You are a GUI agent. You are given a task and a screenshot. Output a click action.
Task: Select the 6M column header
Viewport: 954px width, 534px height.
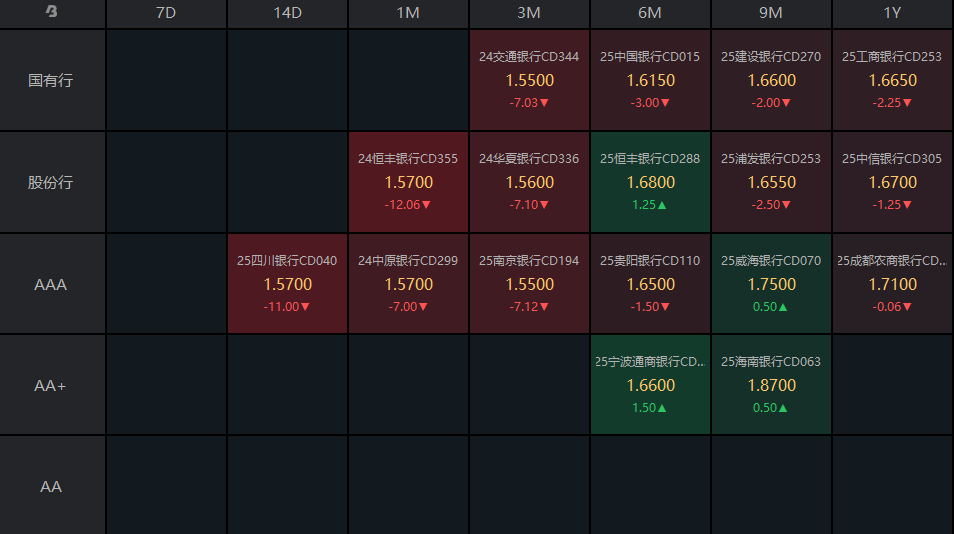point(650,13)
